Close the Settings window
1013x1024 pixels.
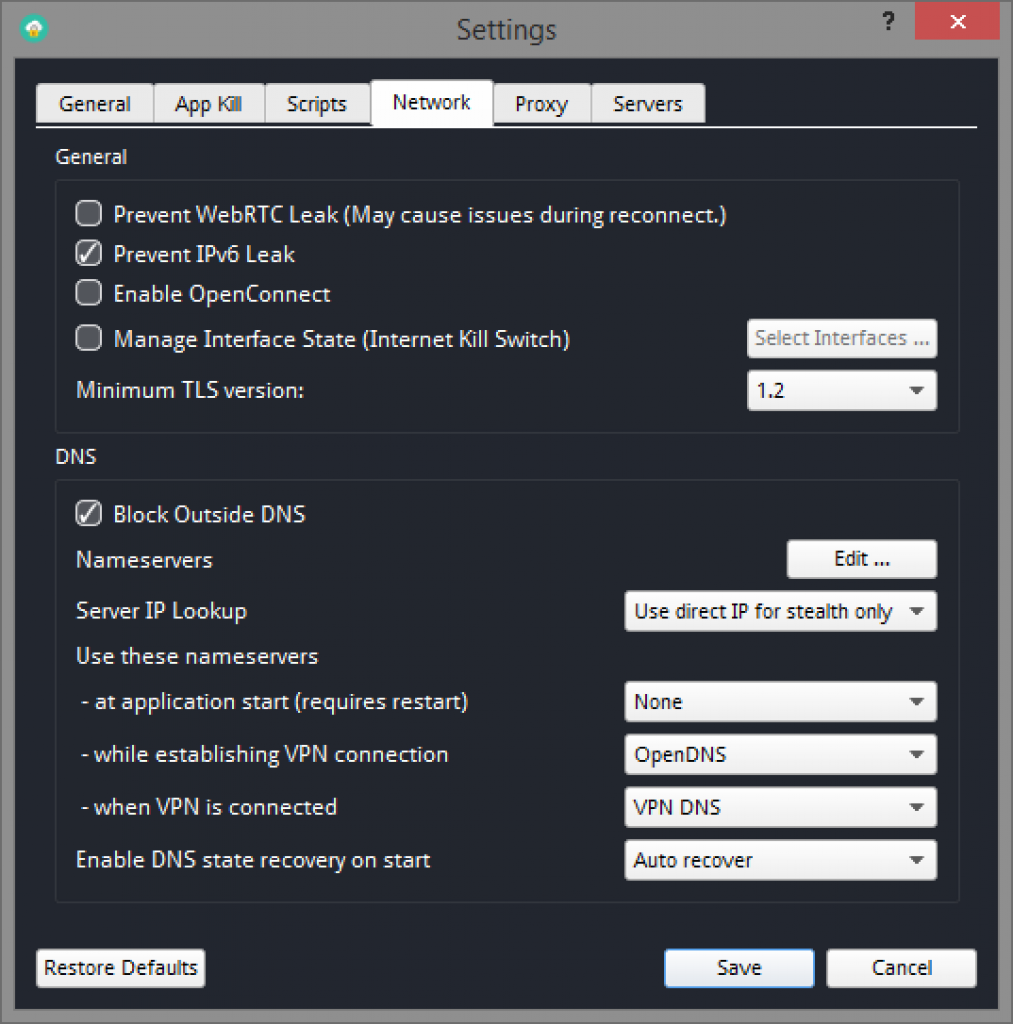[x=957, y=22]
